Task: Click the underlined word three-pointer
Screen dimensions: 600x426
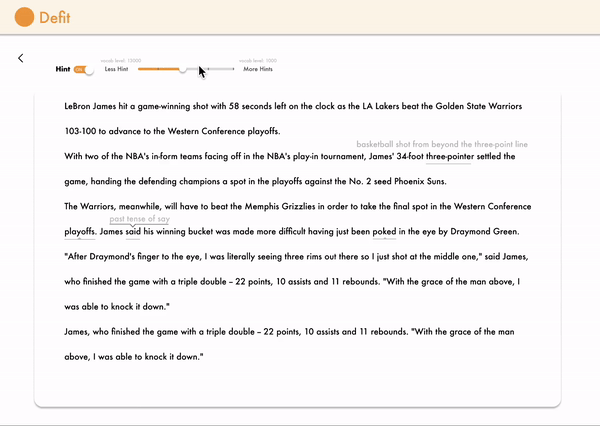Action: (450, 157)
